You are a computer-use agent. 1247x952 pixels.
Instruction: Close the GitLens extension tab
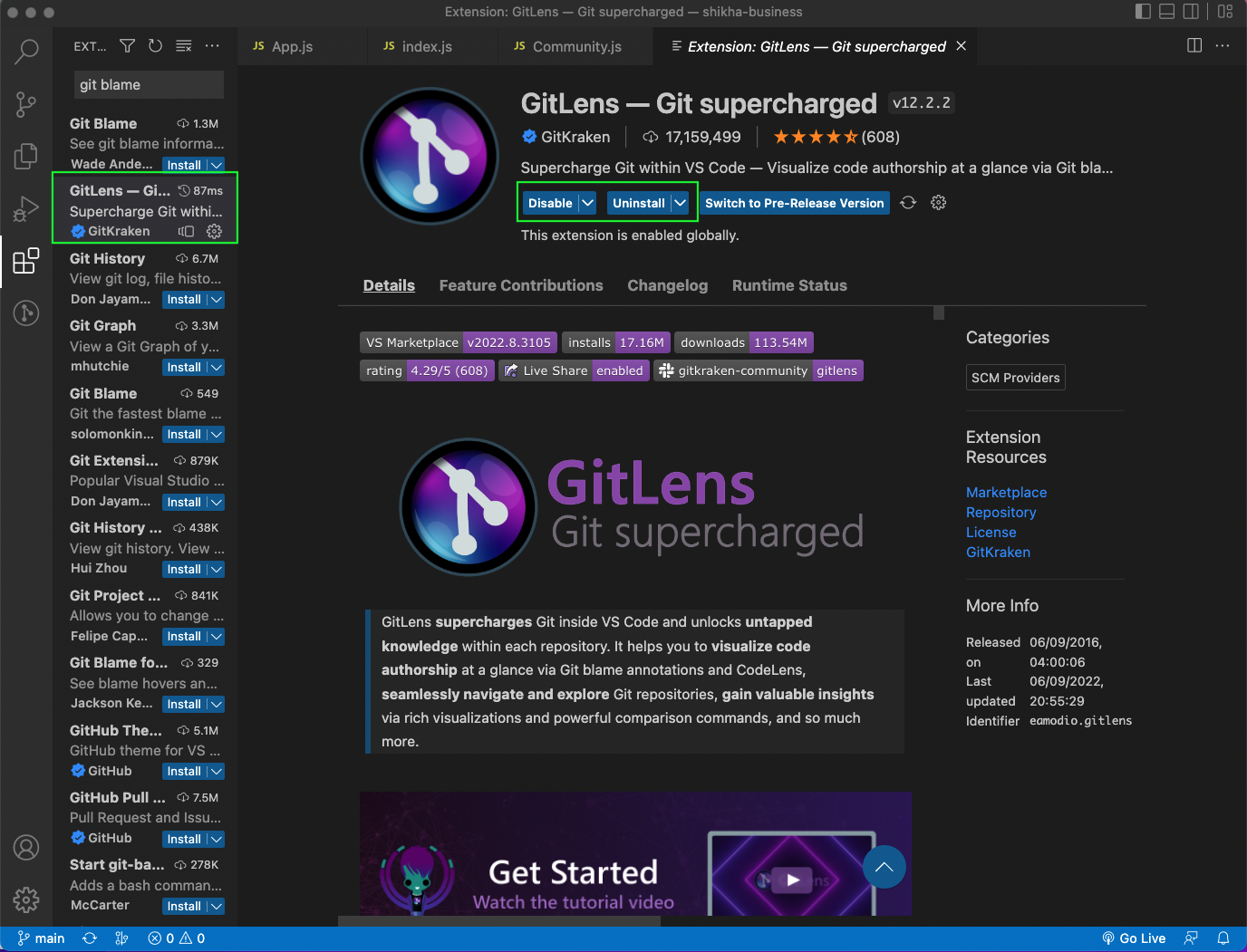pyautogui.click(x=962, y=46)
